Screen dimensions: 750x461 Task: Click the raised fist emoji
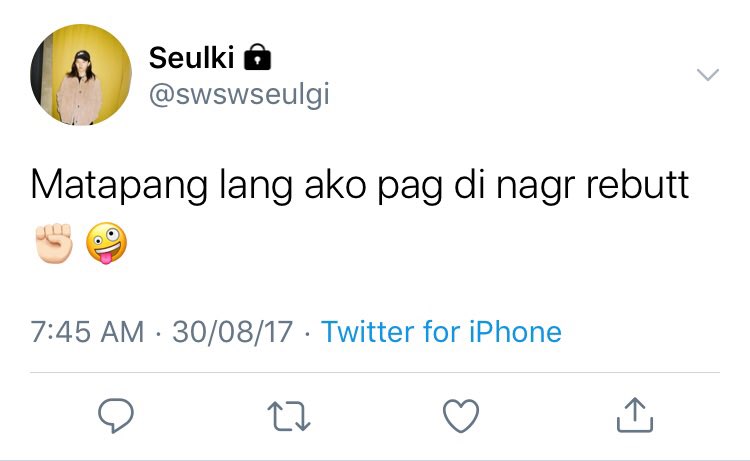[54, 243]
